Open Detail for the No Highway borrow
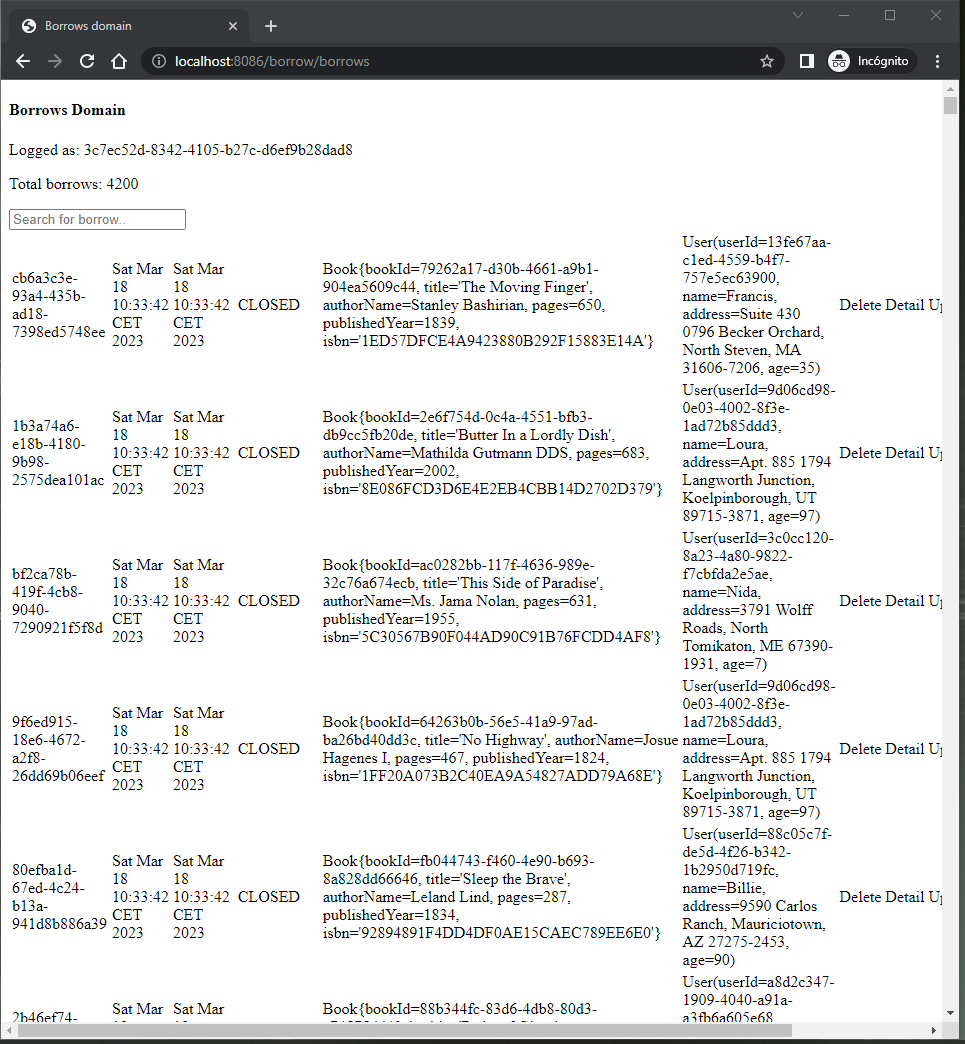The width and height of the screenshot is (965, 1044). 904,749
